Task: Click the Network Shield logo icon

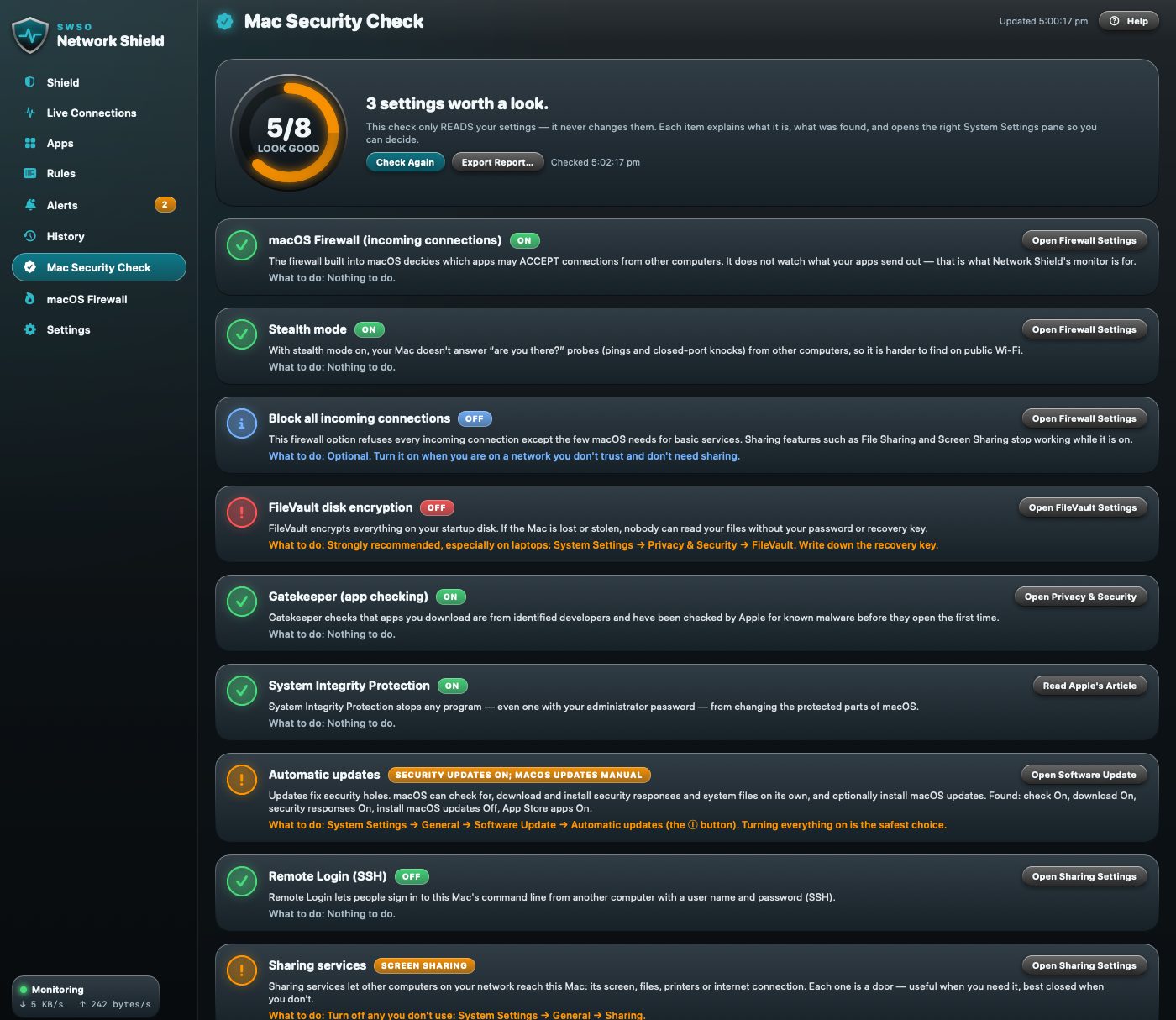Action: click(x=30, y=34)
